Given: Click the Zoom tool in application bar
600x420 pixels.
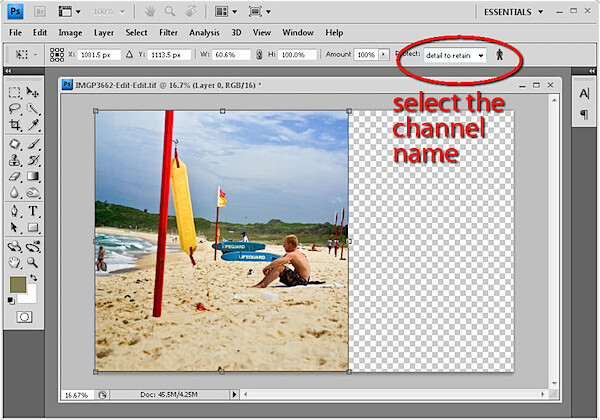Looking at the screenshot, I should coord(170,12).
